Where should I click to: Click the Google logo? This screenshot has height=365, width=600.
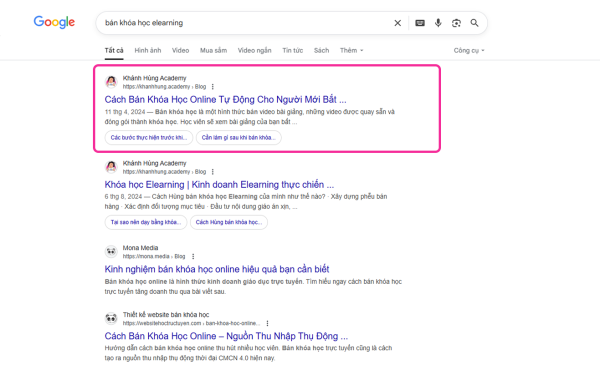[x=54, y=22]
